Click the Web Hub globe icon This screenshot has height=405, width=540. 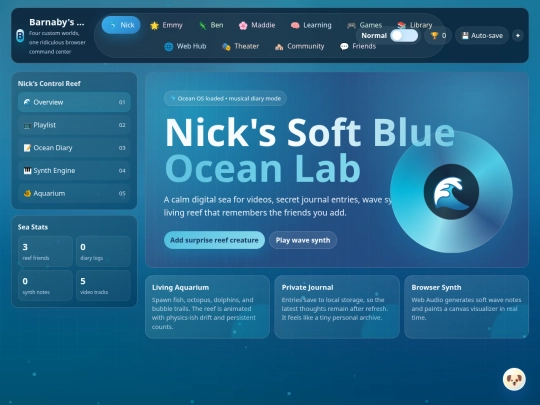[x=168, y=46]
